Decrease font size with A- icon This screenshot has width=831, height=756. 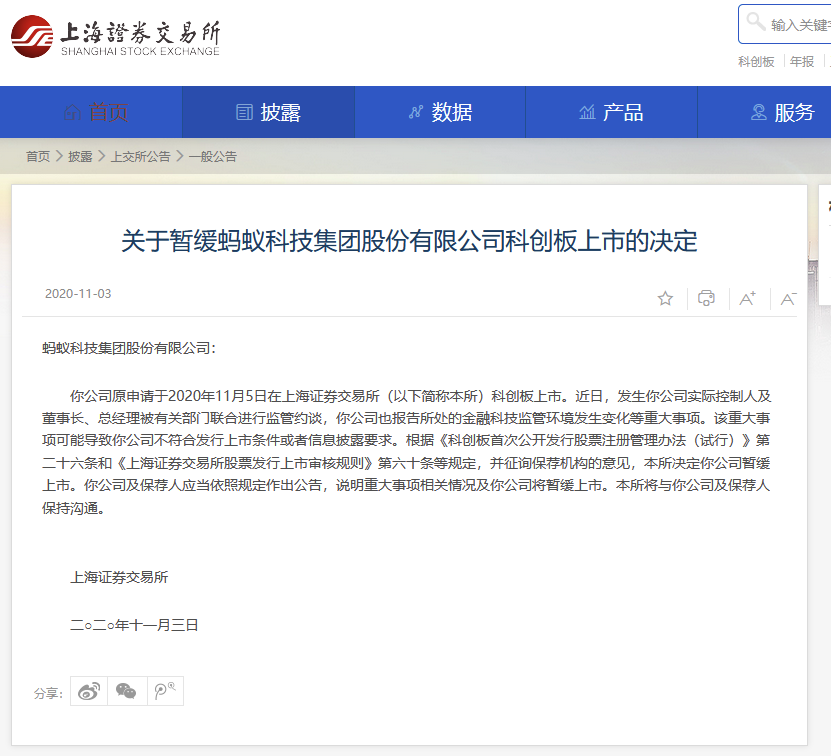tap(789, 298)
